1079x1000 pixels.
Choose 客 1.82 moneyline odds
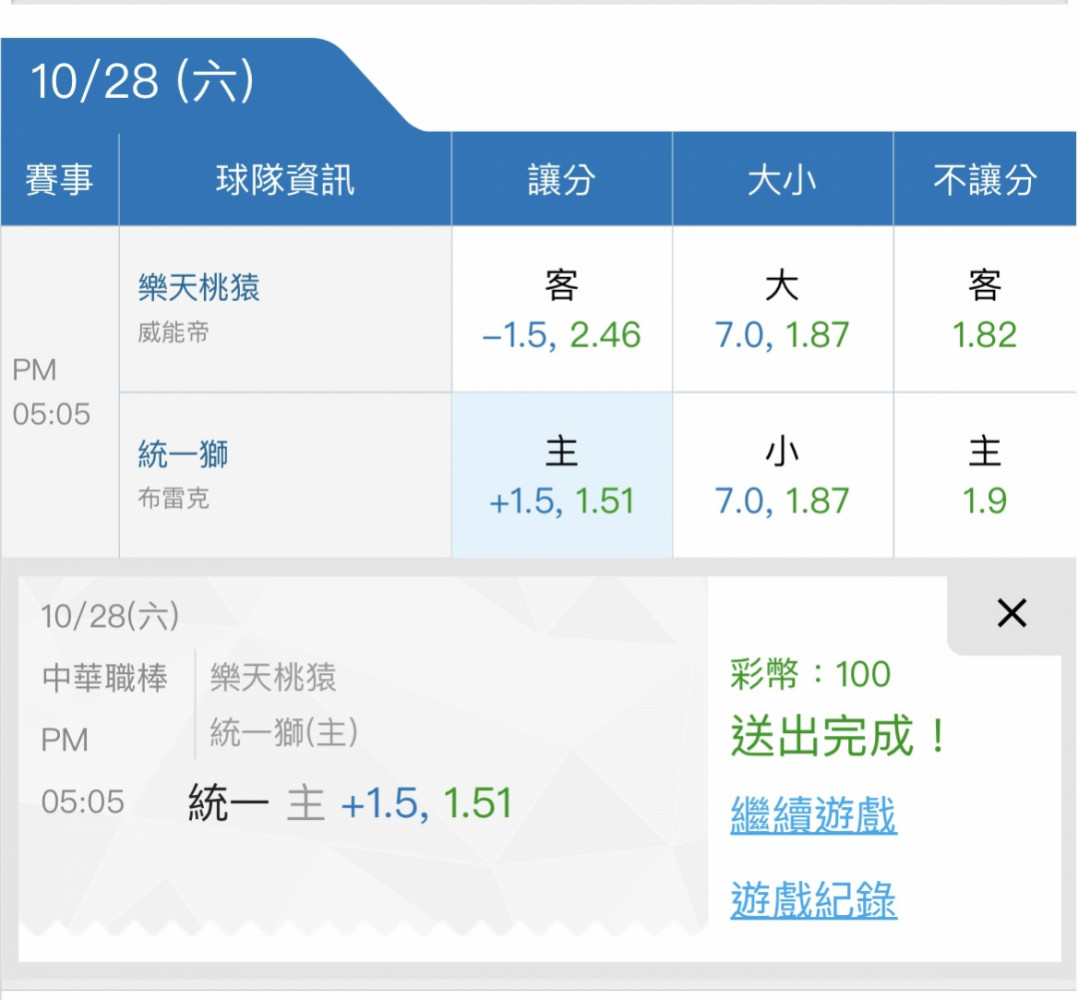985,309
